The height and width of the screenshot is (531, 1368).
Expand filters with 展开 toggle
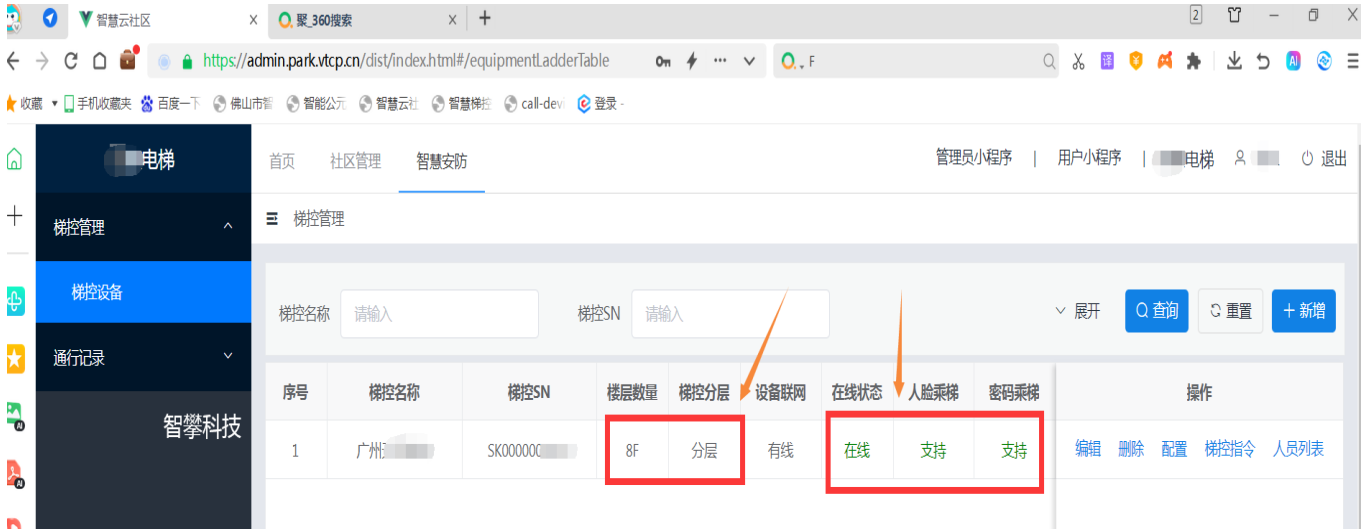point(1078,311)
